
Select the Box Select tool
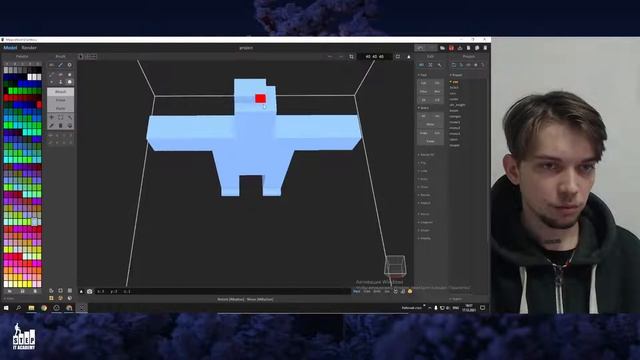(x=60, y=118)
